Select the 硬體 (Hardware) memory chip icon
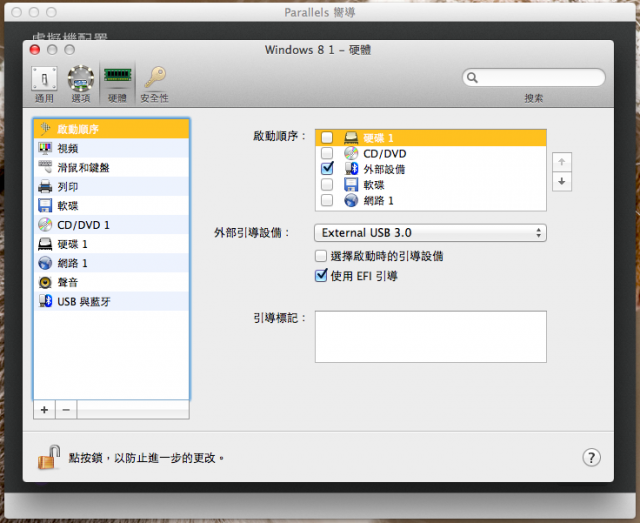Screen dimensions: 640x523 click(118, 76)
